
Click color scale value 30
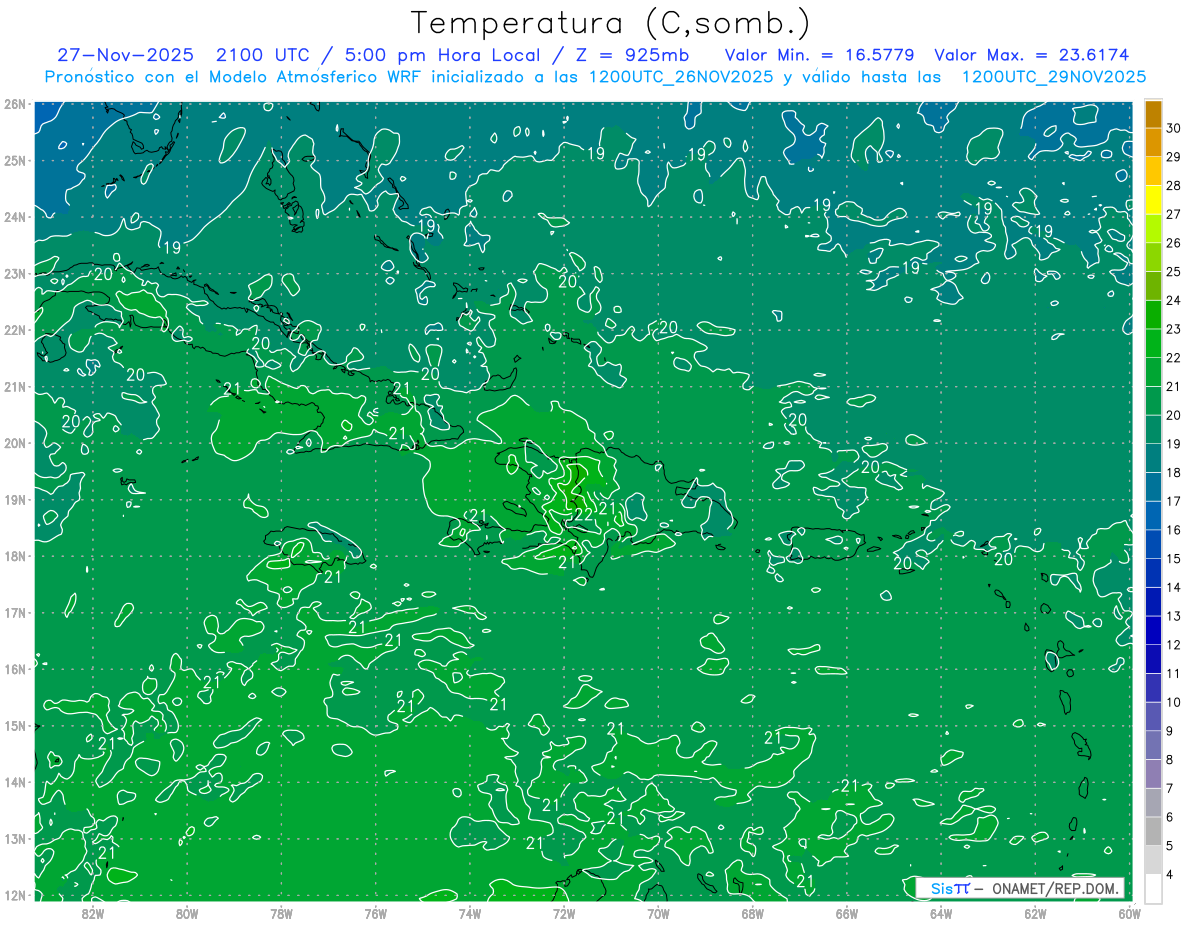1173,128
